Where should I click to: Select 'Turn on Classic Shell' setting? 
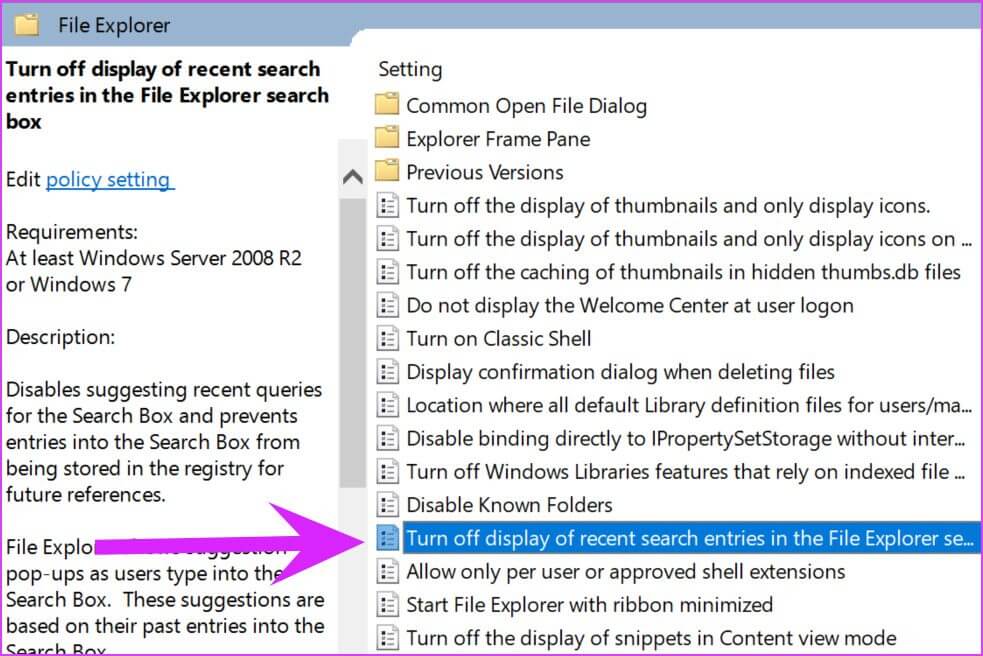click(x=498, y=339)
